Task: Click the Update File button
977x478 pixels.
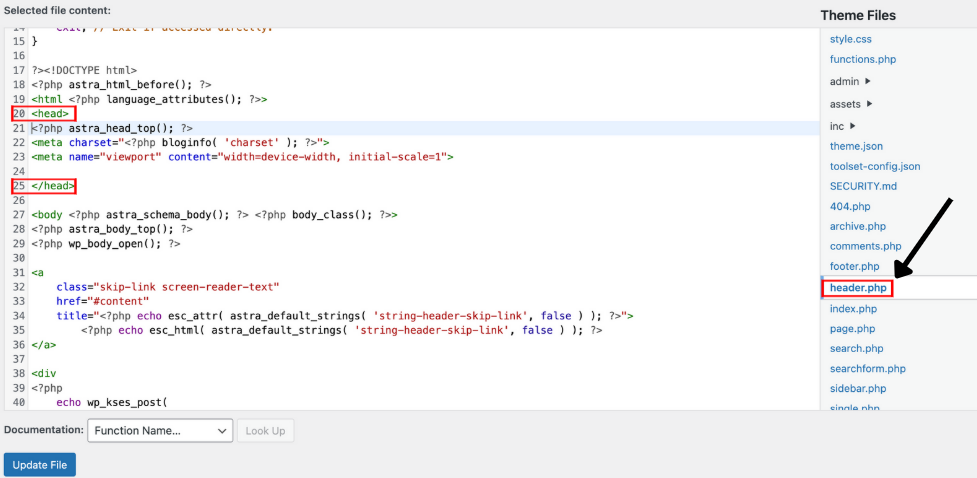Action: click(x=40, y=465)
